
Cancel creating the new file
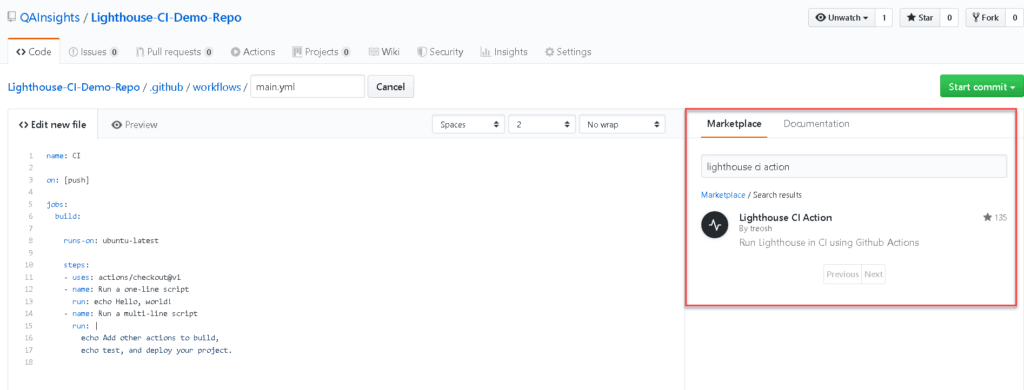(391, 86)
